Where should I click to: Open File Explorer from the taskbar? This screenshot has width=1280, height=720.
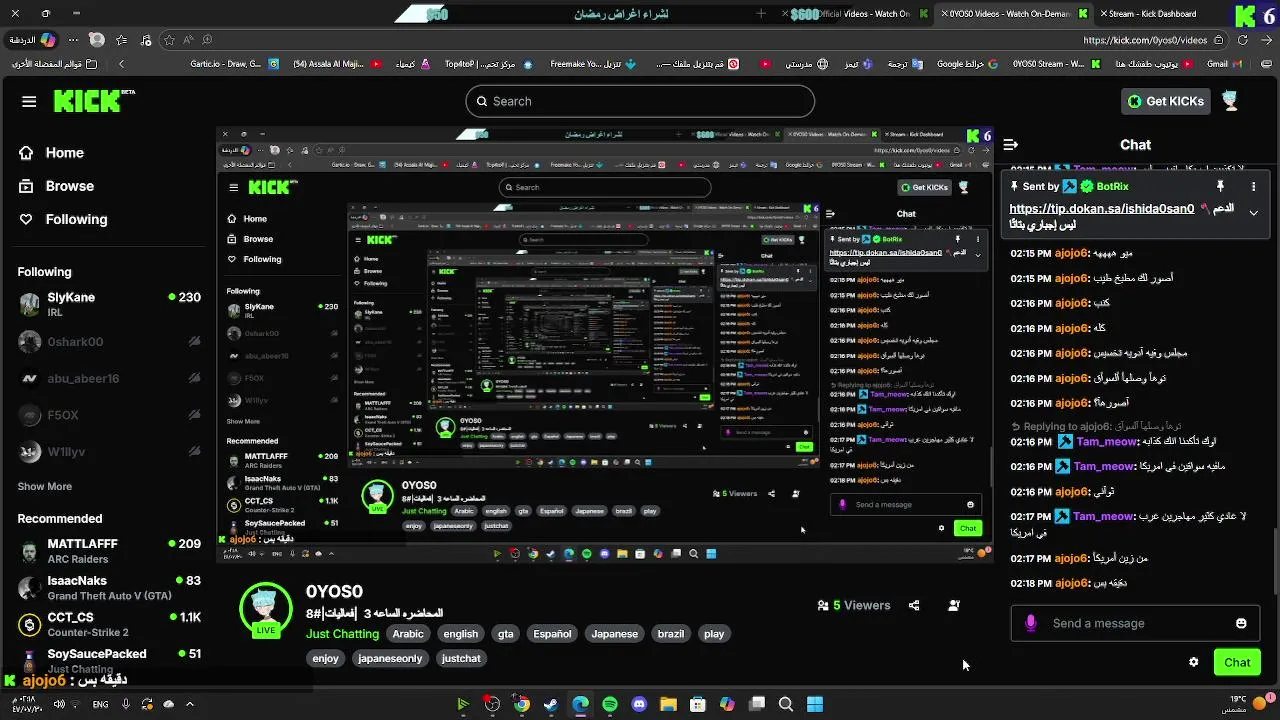tap(668, 704)
